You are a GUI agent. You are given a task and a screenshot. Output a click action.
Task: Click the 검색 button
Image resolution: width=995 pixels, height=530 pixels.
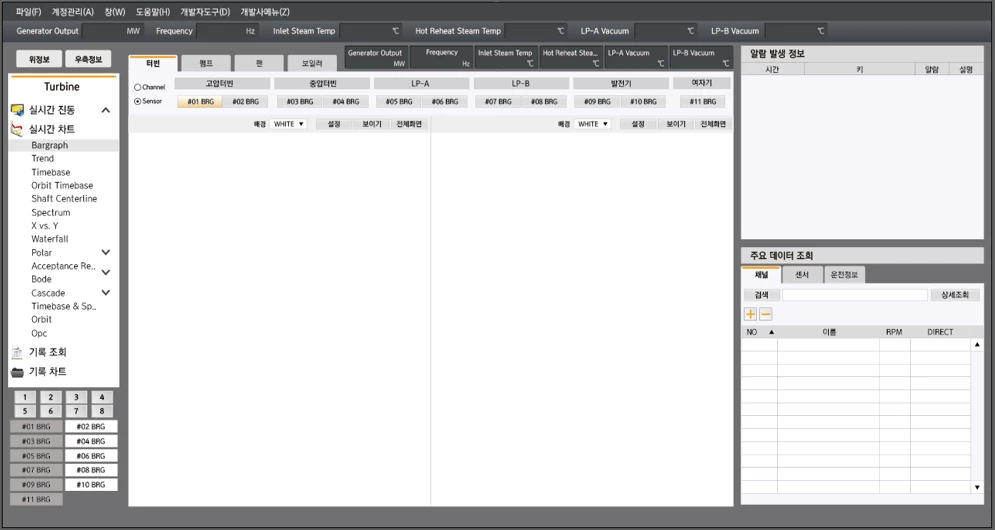coord(761,295)
